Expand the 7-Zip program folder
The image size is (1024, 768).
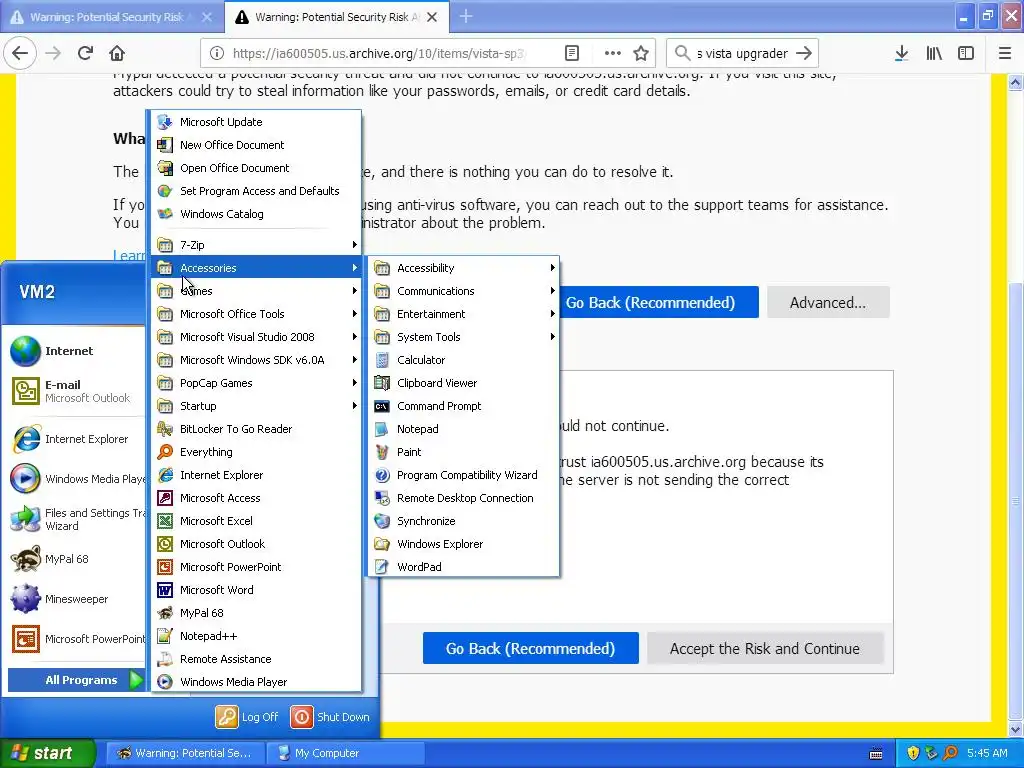pos(257,245)
